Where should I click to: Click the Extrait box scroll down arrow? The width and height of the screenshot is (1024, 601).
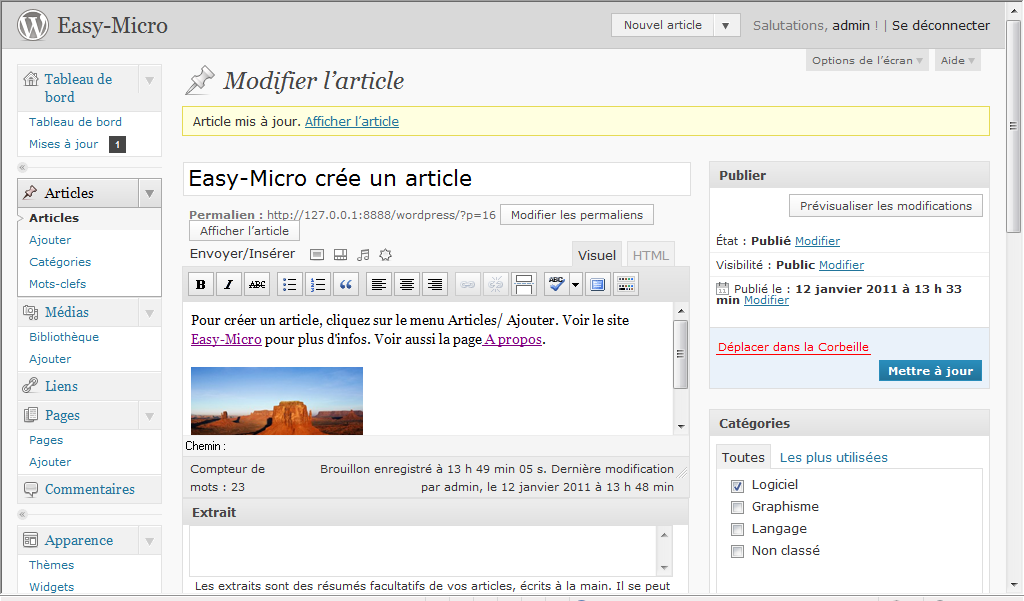pyautogui.click(x=664, y=568)
